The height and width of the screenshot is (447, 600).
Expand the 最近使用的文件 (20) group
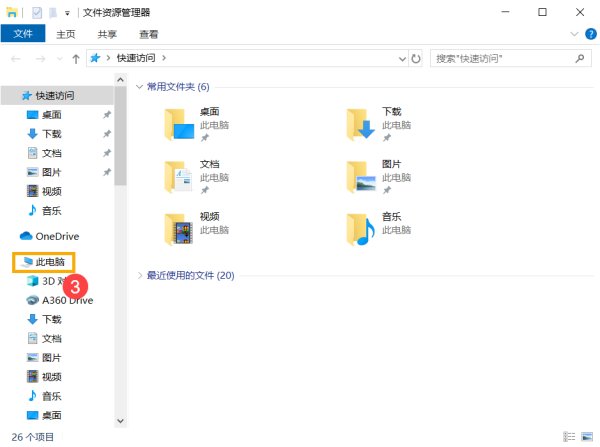139,276
